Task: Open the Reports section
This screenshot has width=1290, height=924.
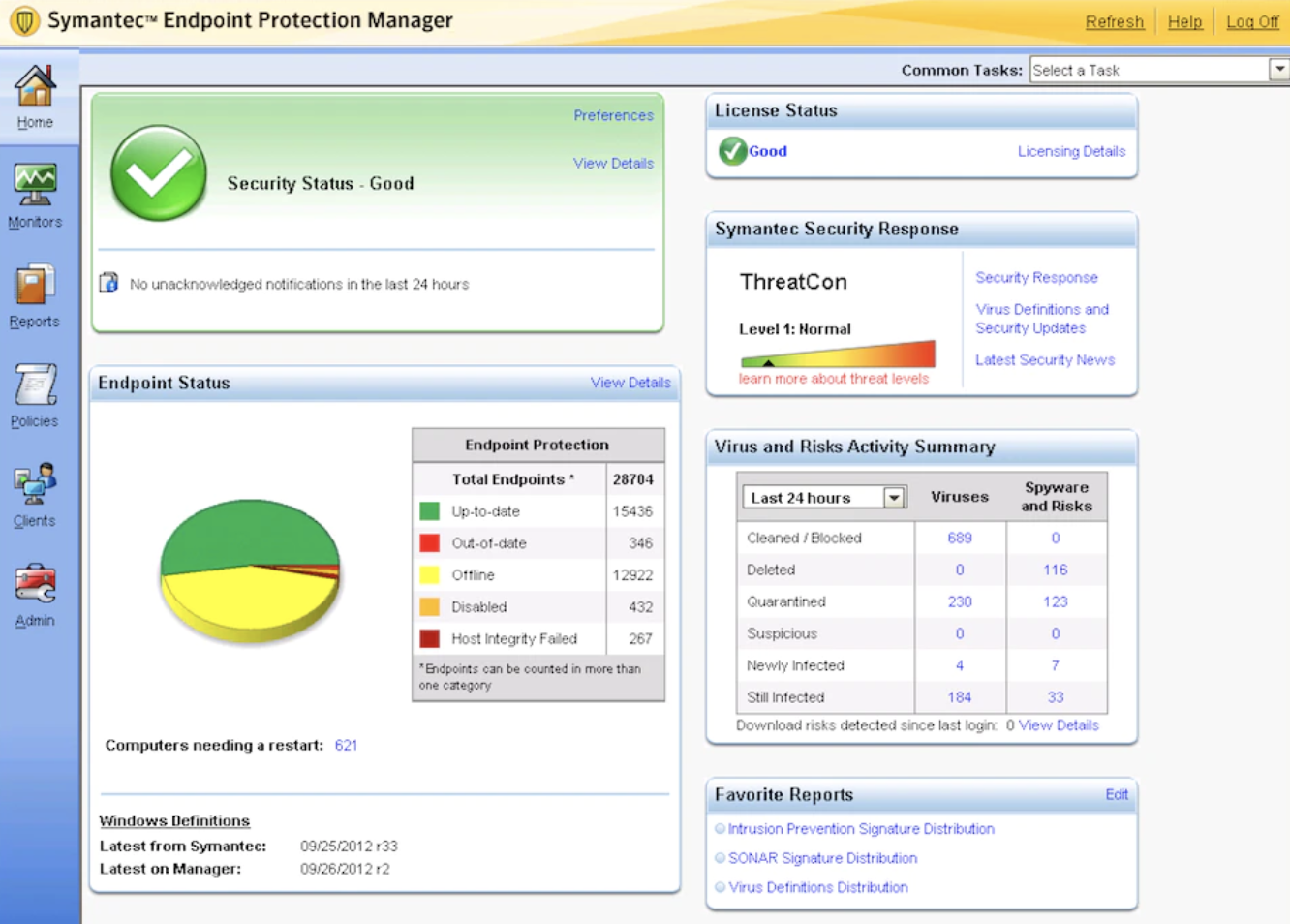Action: point(35,295)
